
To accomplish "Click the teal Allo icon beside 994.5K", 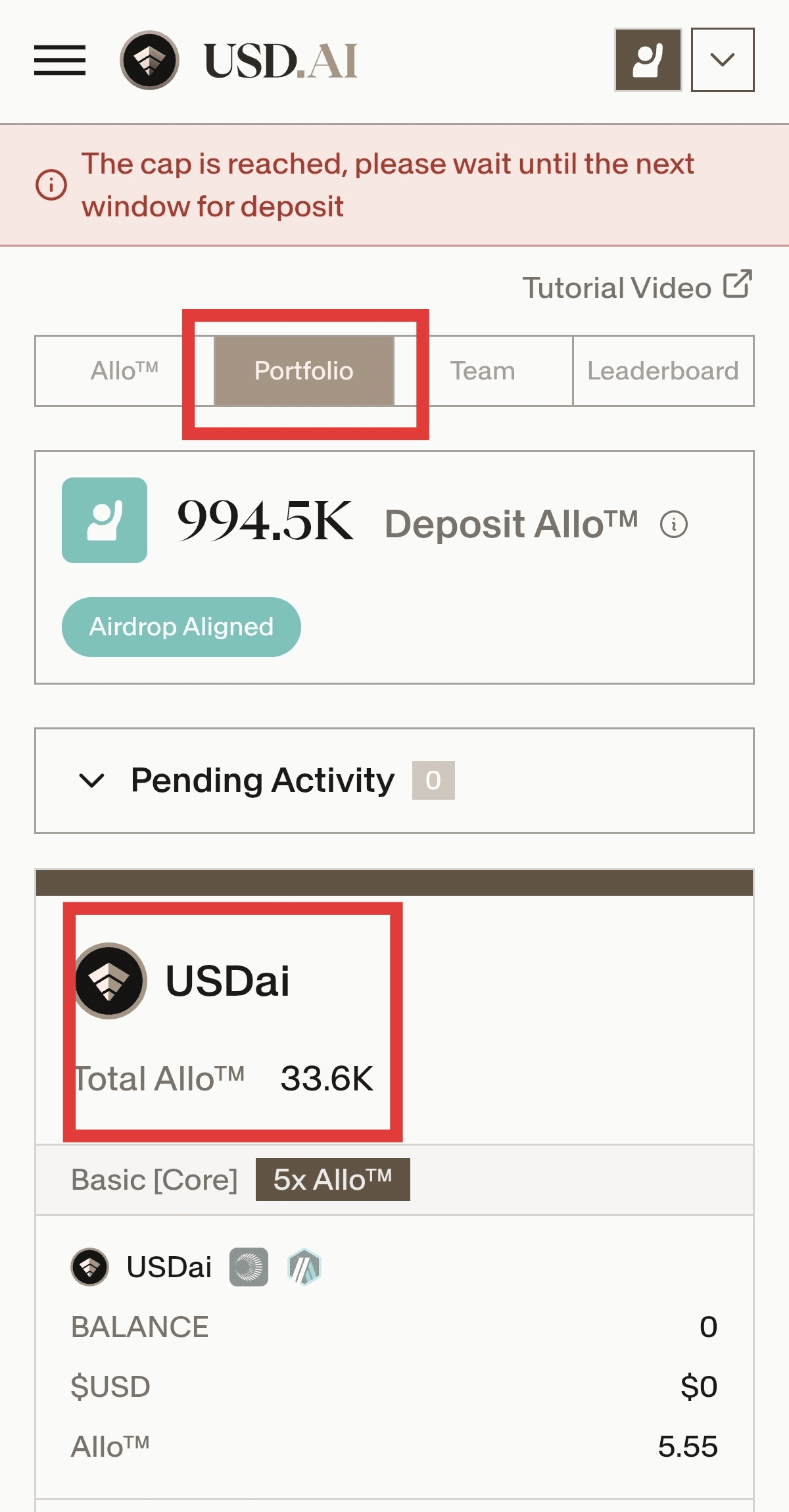I will [x=105, y=520].
